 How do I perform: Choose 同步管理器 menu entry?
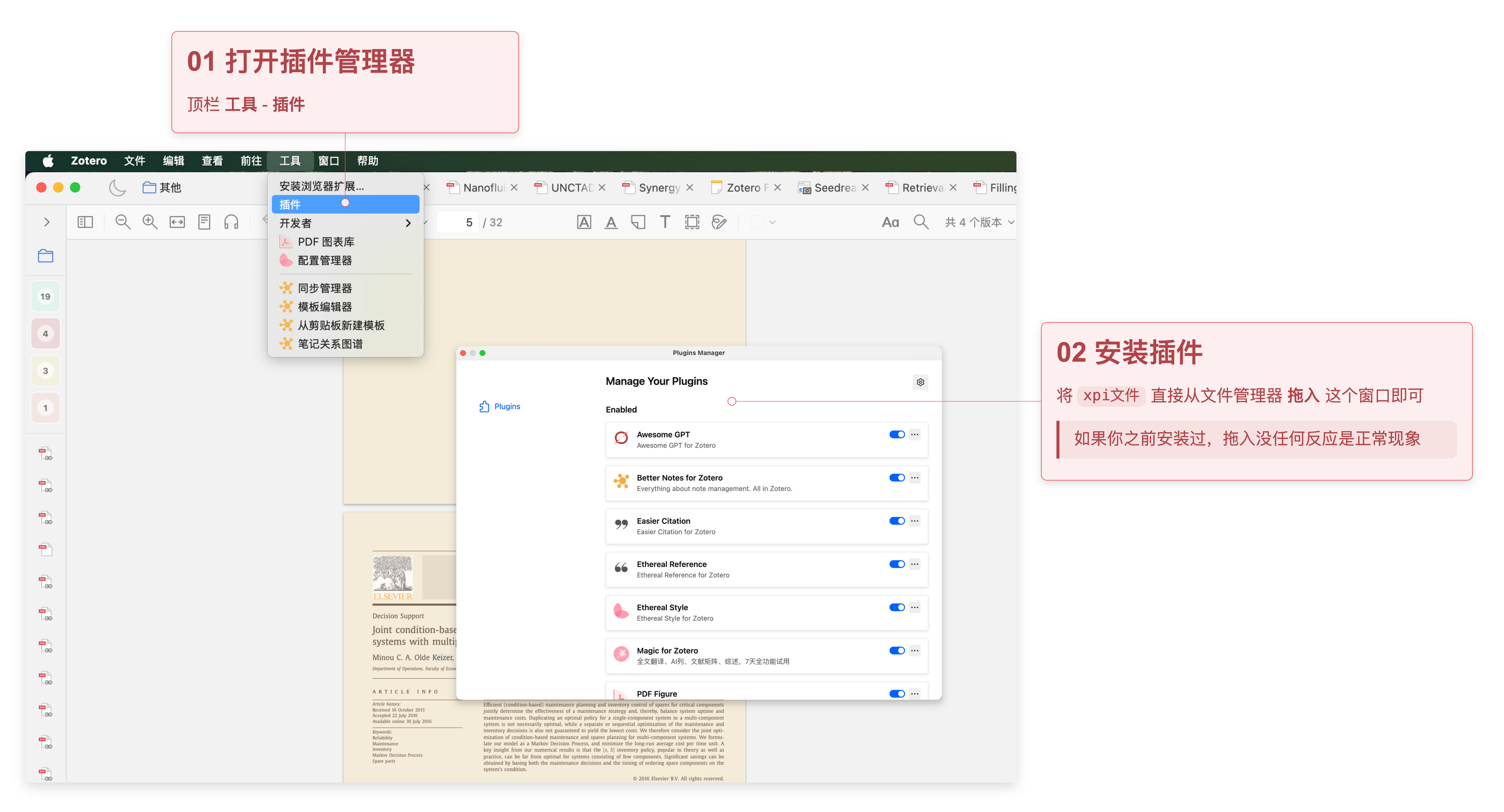[345, 288]
